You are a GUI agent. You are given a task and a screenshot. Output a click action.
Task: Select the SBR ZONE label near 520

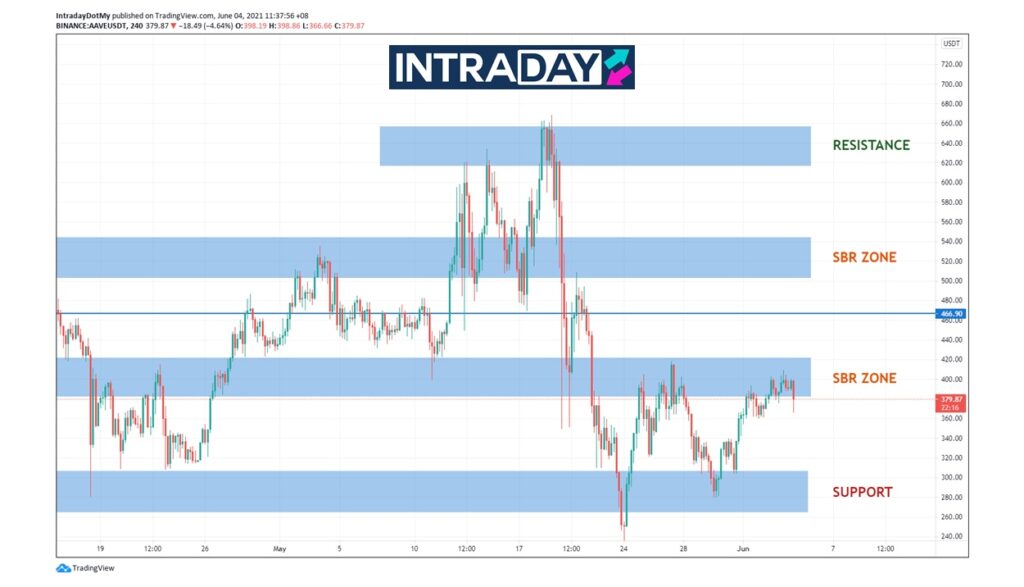coord(864,258)
